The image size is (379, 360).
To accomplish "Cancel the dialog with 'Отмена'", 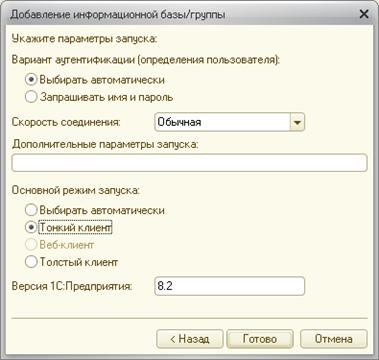I will pos(334,339).
